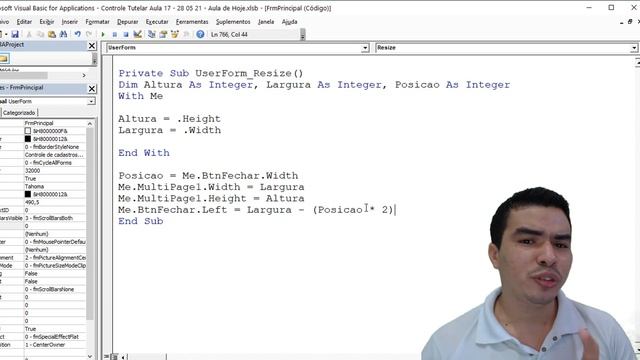Run the macro with the green play icon
Viewport: 640px width, 360px height.
pos(103,34)
